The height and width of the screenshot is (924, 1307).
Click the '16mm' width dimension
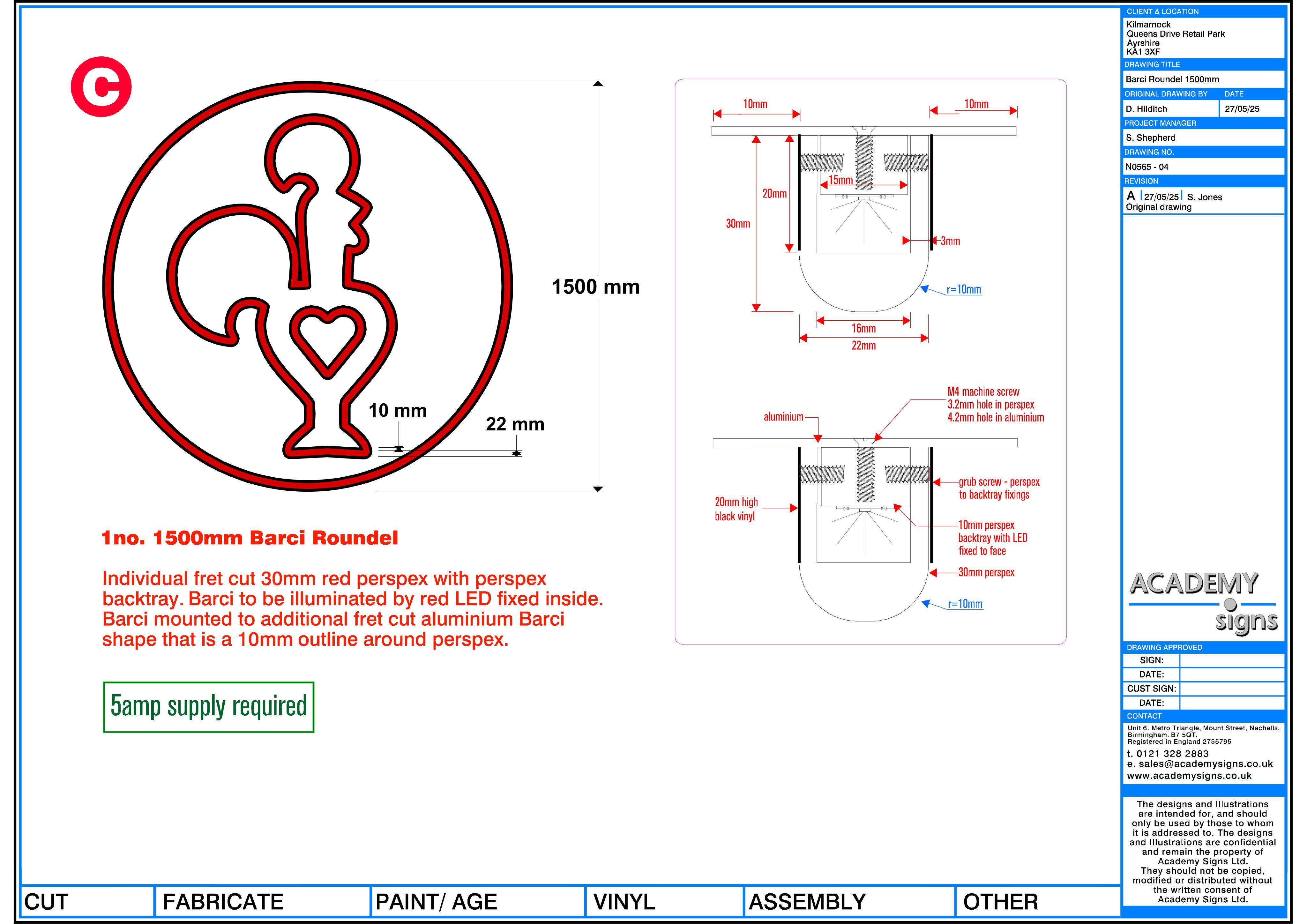[x=863, y=328]
